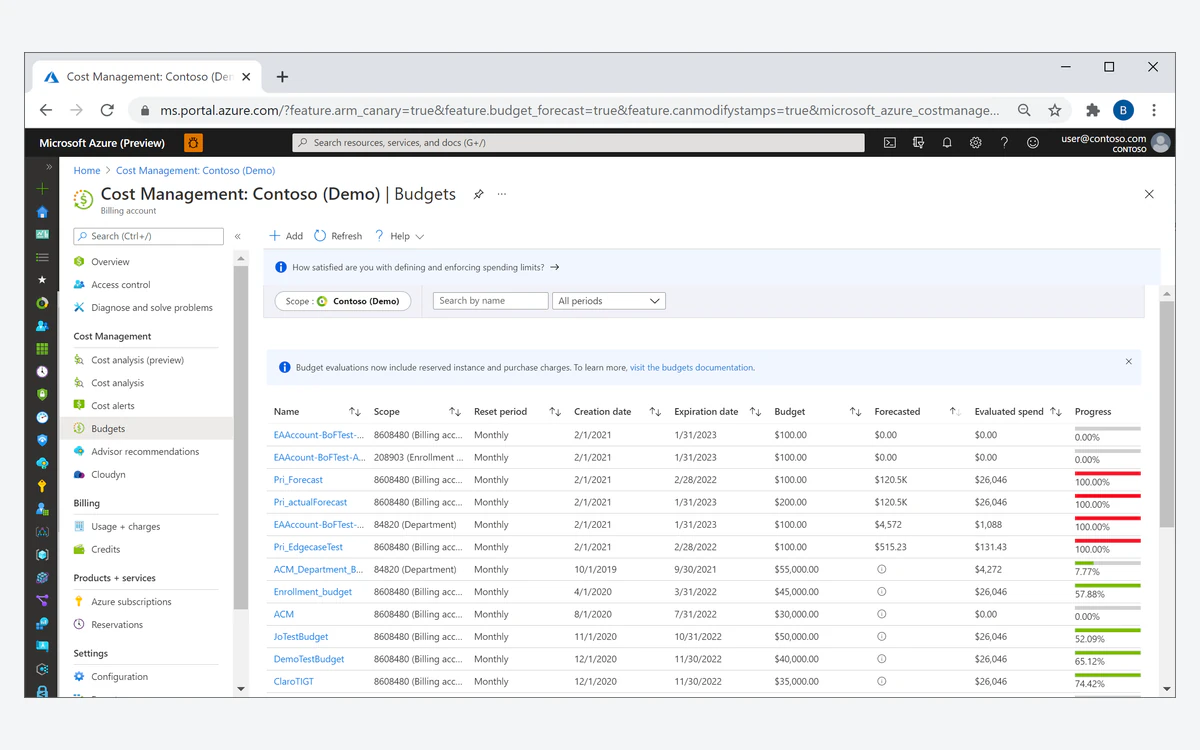Image resolution: width=1200 pixels, height=750 pixels.
Task: Click the browser zoom magnifier icon
Action: click(x=1024, y=110)
